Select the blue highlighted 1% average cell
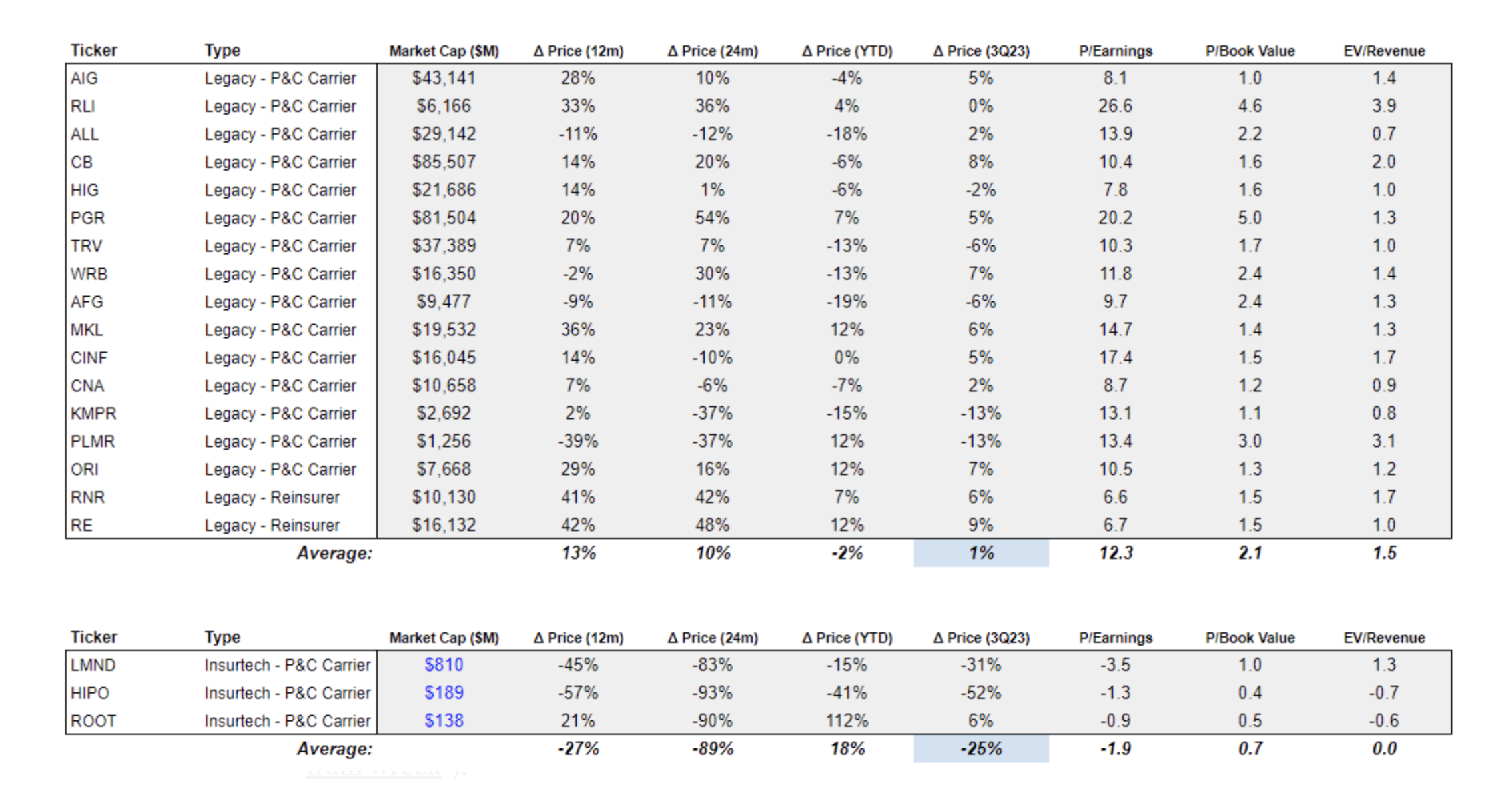 pos(980,553)
